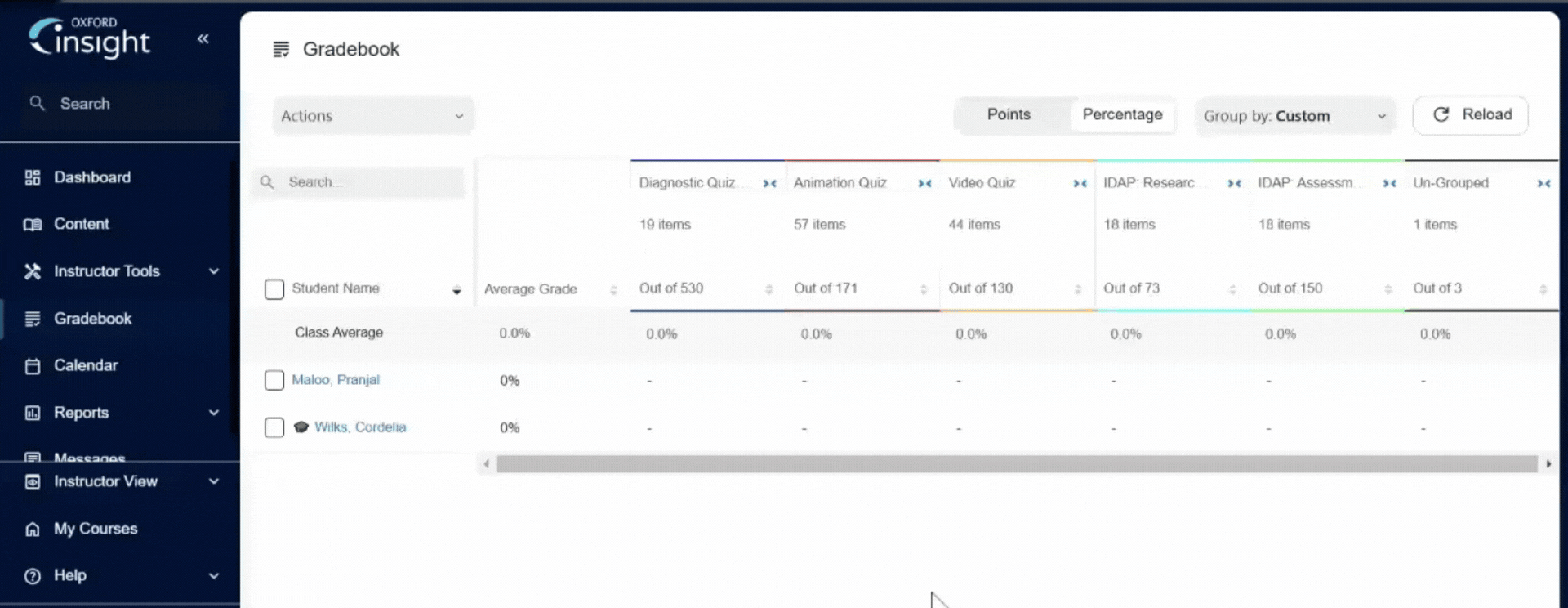Click the Content book icon
This screenshot has width=1568, height=608.
33,224
